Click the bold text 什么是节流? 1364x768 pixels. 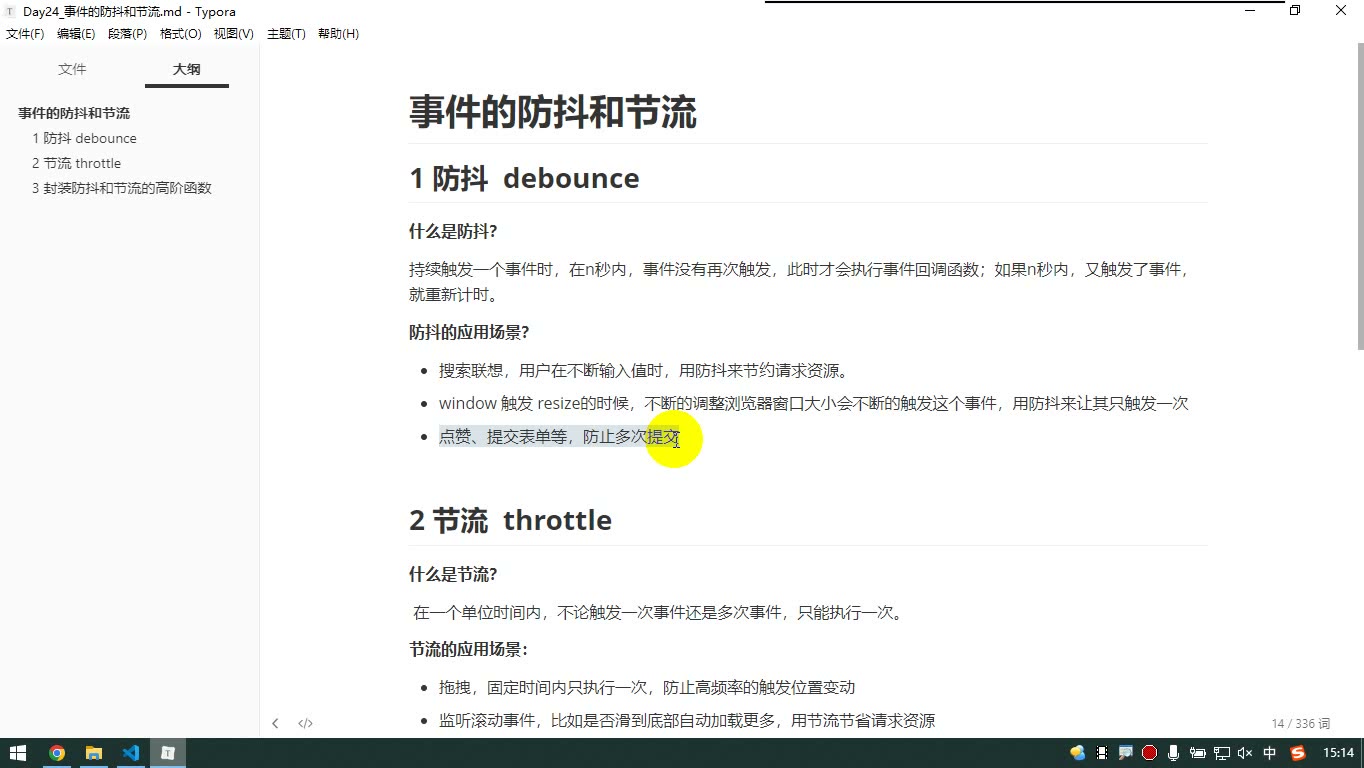(453, 574)
